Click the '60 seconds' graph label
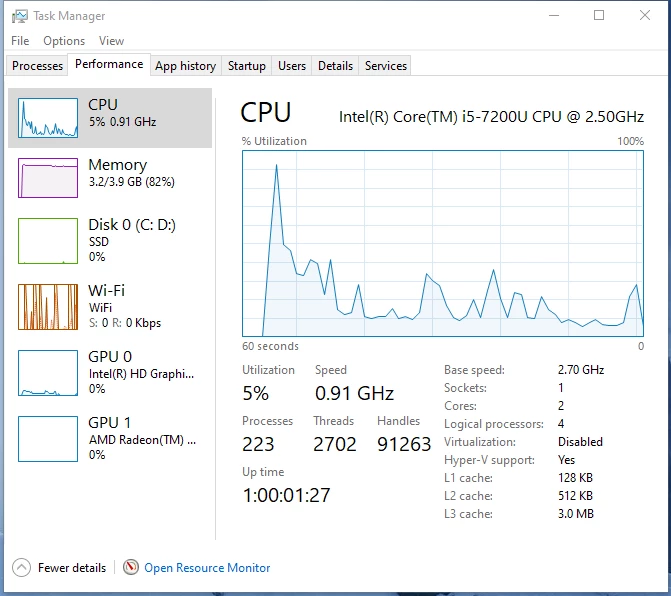Viewport: 671px width, 596px height. click(x=270, y=346)
